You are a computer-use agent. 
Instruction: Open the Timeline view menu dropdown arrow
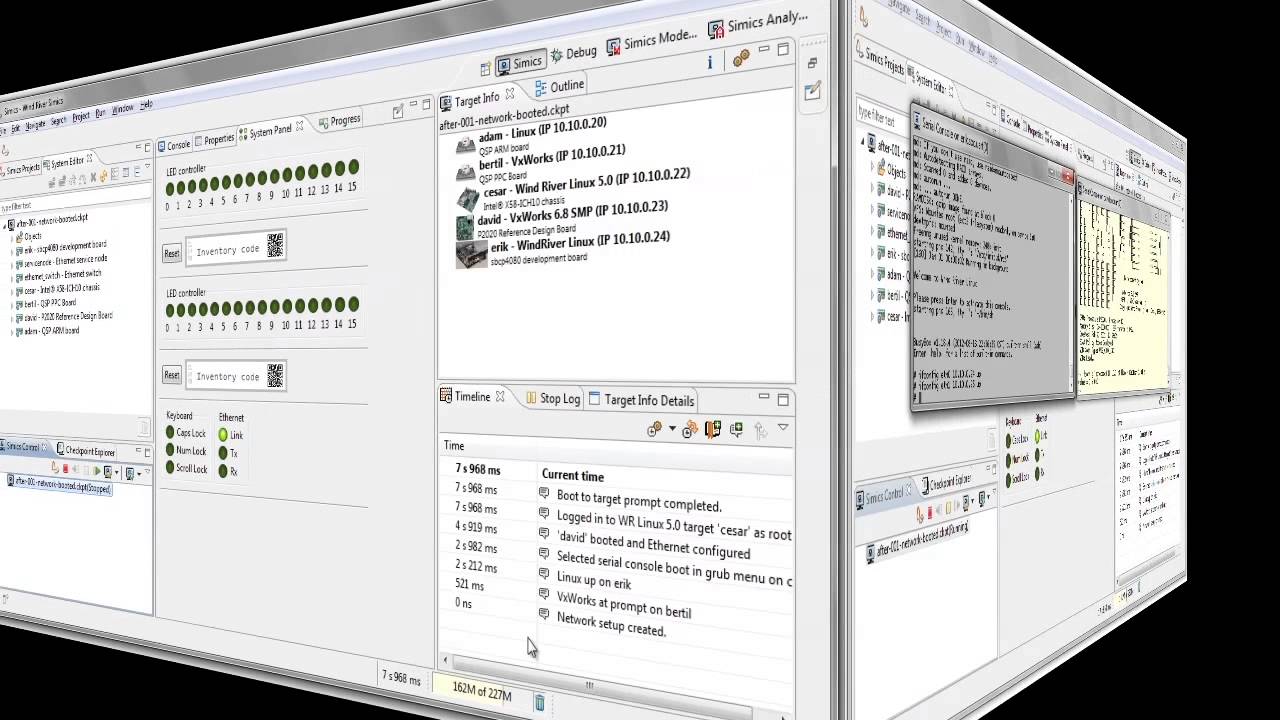pos(783,428)
